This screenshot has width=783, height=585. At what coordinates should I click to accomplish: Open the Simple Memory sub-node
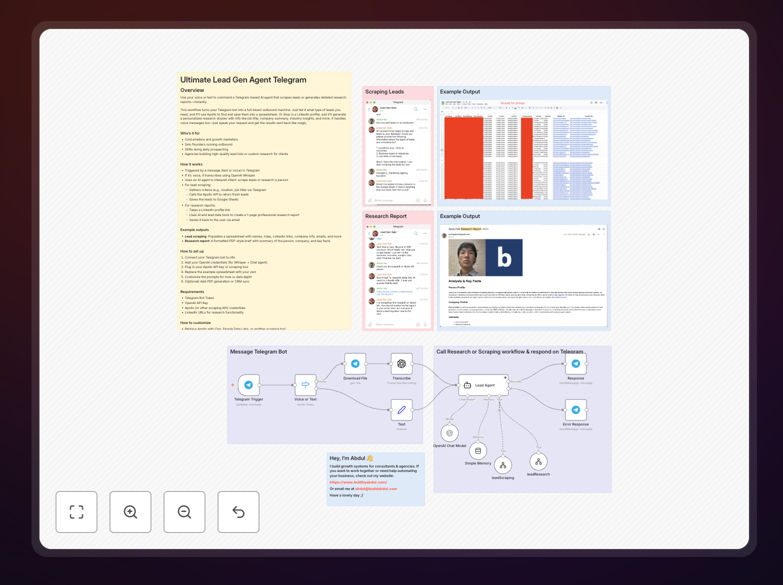pyautogui.click(x=478, y=451)
